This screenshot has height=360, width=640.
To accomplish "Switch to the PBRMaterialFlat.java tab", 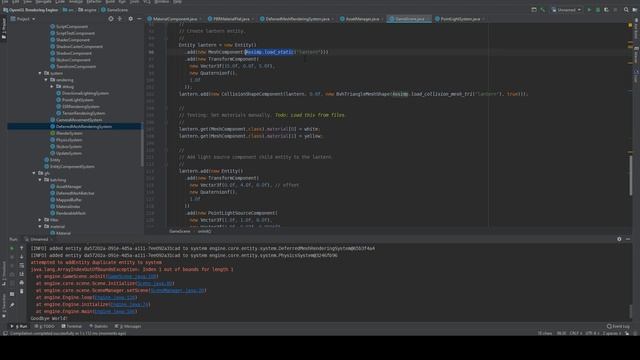I will tap(231, 19).
